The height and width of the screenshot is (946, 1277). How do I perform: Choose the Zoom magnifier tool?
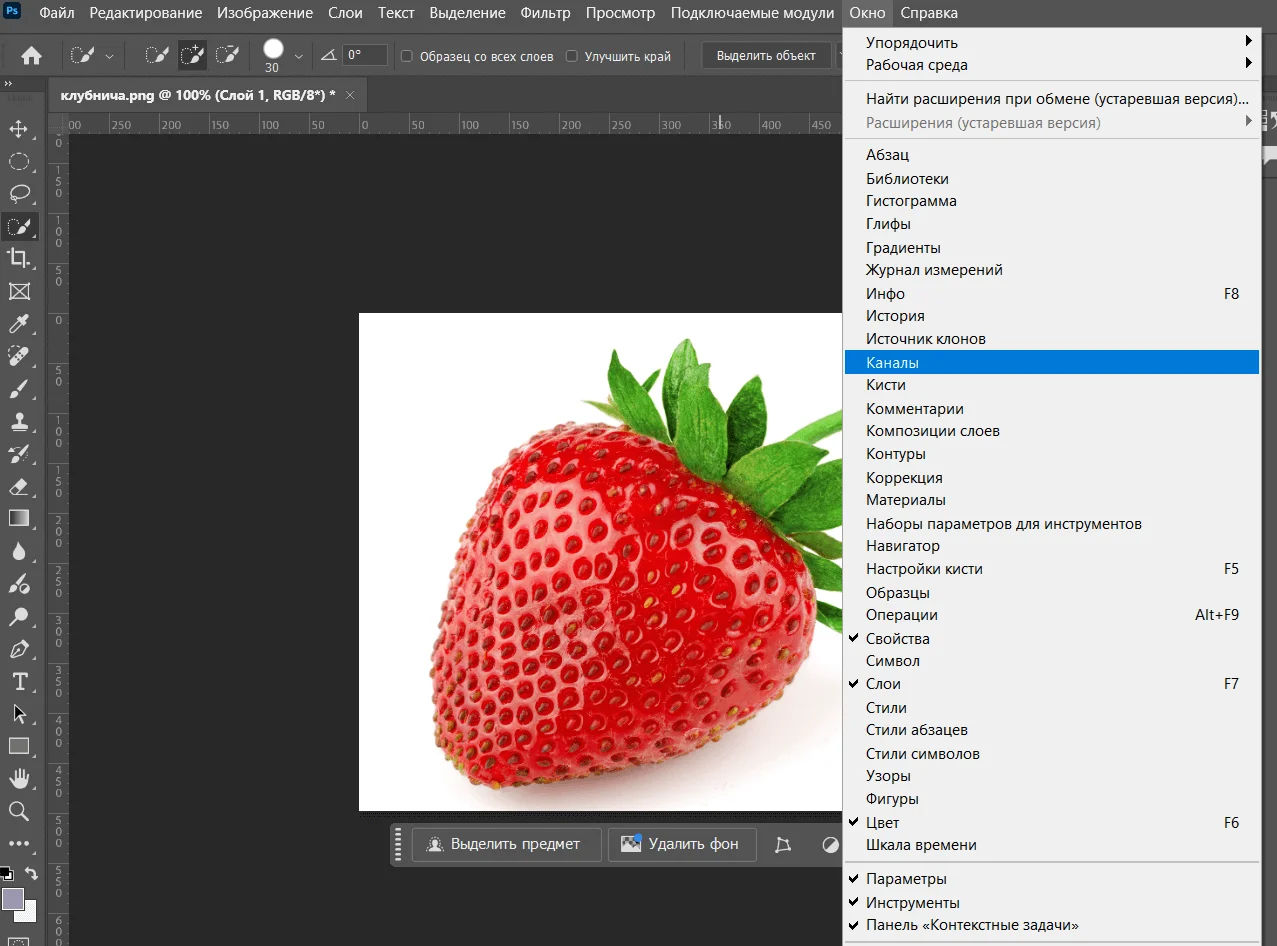(18, 811)
